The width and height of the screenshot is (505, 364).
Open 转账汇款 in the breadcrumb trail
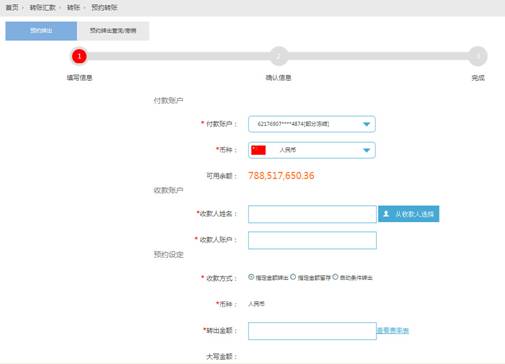[43, 7]
